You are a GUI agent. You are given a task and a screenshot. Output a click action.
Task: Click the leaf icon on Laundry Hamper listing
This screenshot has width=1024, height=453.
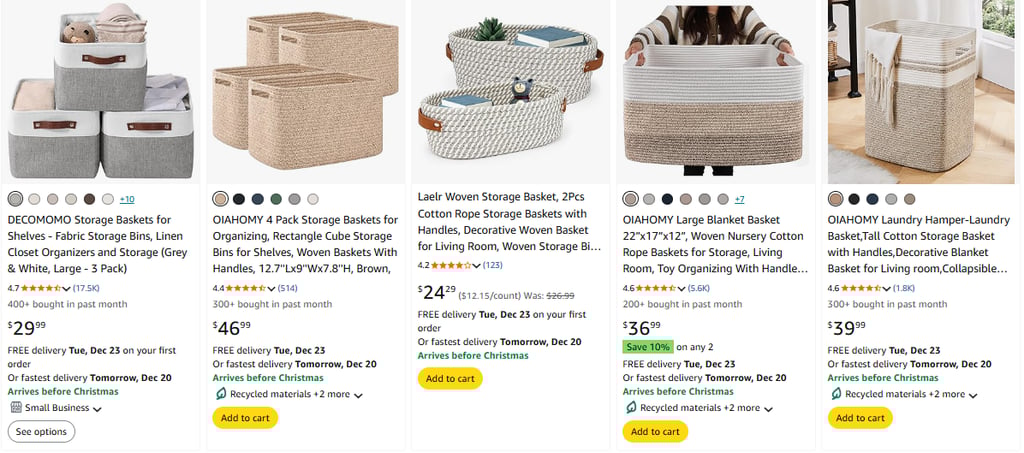[x=835, y=394]
